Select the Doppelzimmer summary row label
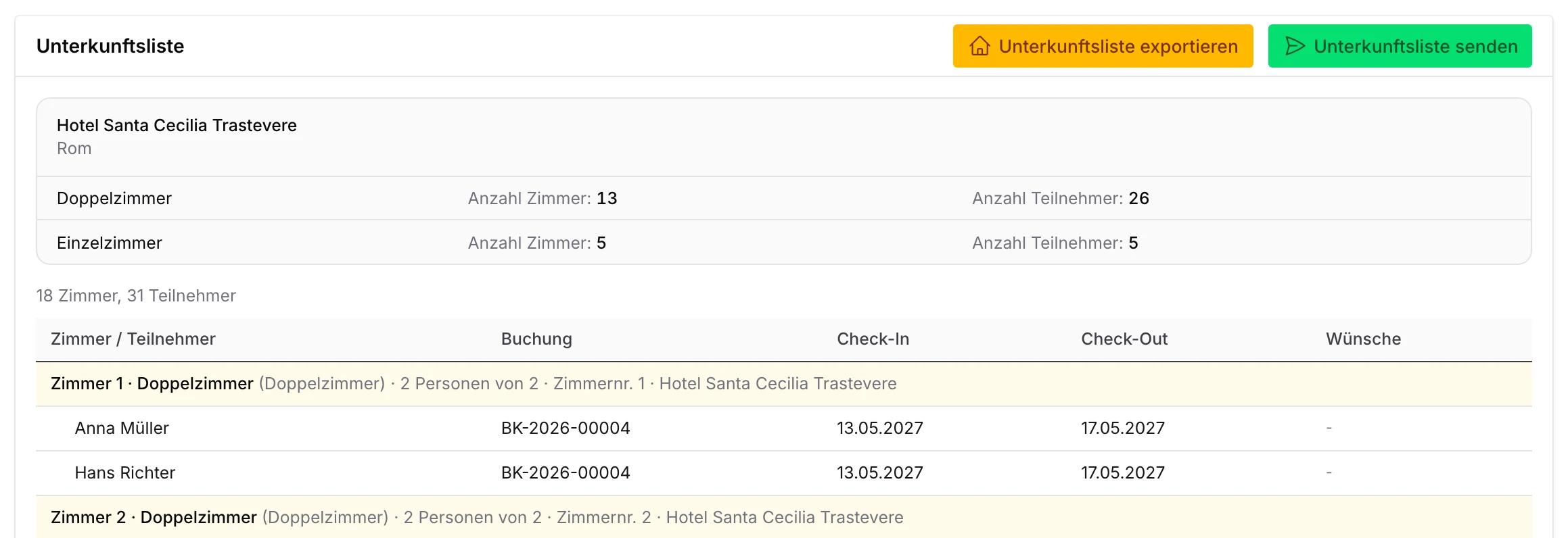The image size is (1568, 538). pos(114,198)
